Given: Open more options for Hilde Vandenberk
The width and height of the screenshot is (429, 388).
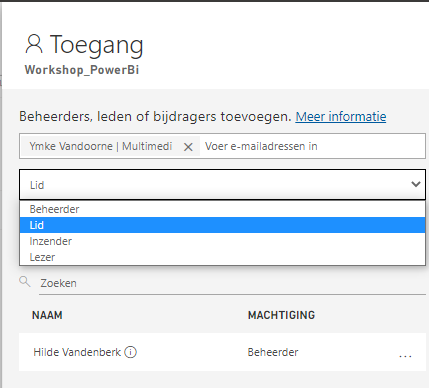Looking at the screenshot, I should 405,356.
